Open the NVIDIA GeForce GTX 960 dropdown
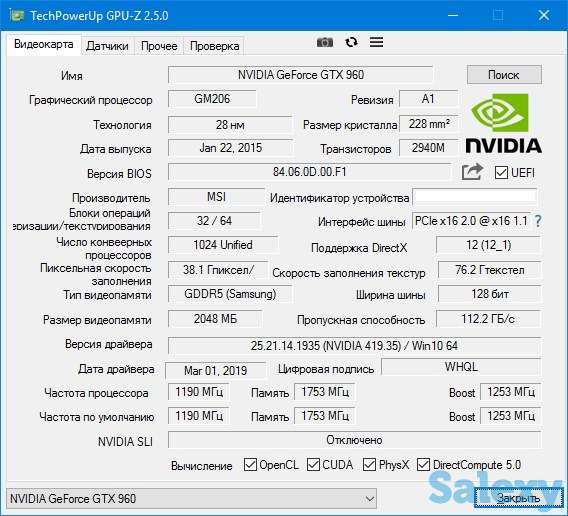Screen dimensions: 568x516 click(191, 499)
